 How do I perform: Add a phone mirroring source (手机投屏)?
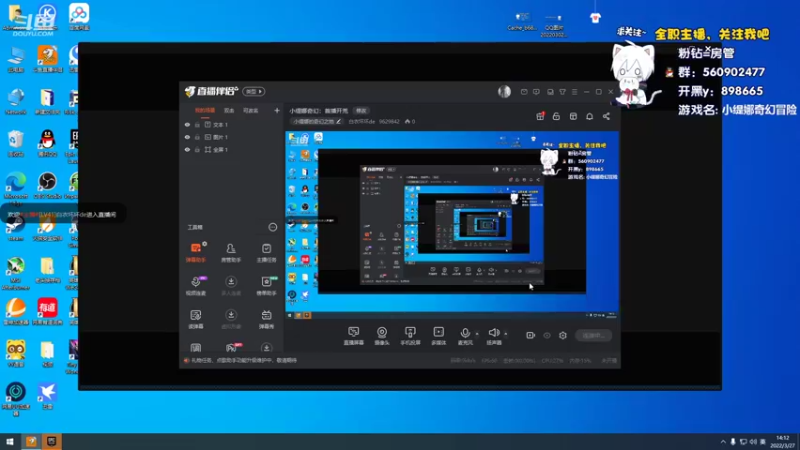(410, 336)
